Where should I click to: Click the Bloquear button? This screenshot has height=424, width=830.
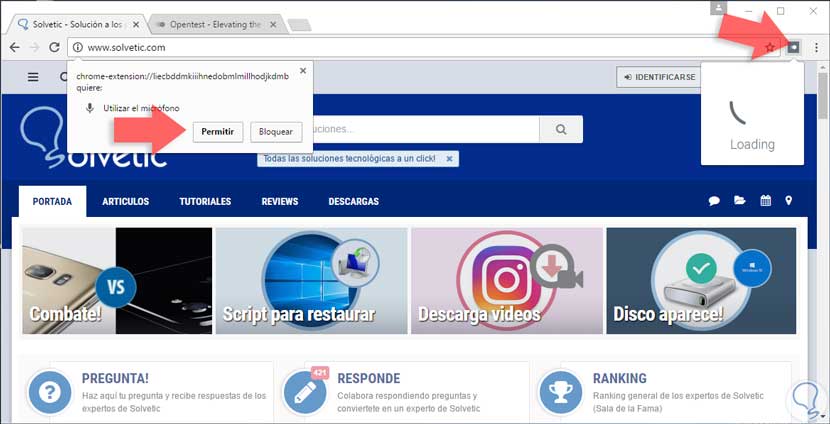coord(276,132)
